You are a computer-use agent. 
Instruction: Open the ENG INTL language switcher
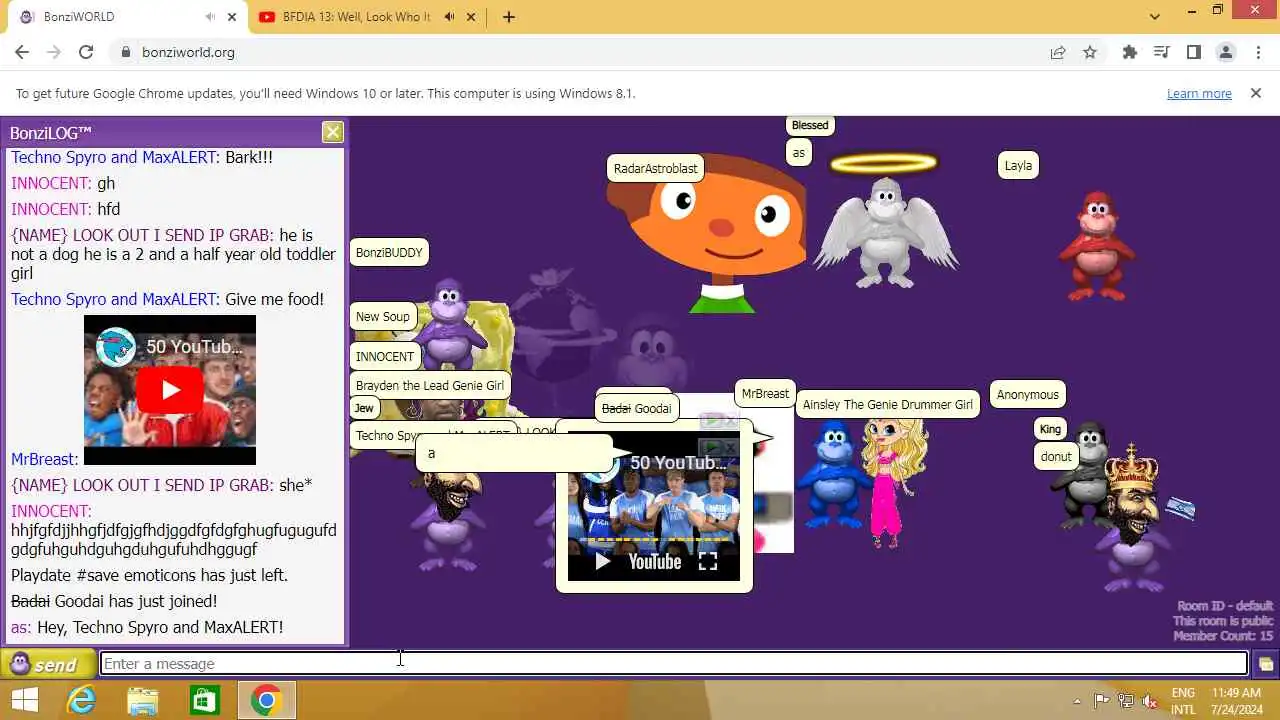click(x=1183, y=700)
